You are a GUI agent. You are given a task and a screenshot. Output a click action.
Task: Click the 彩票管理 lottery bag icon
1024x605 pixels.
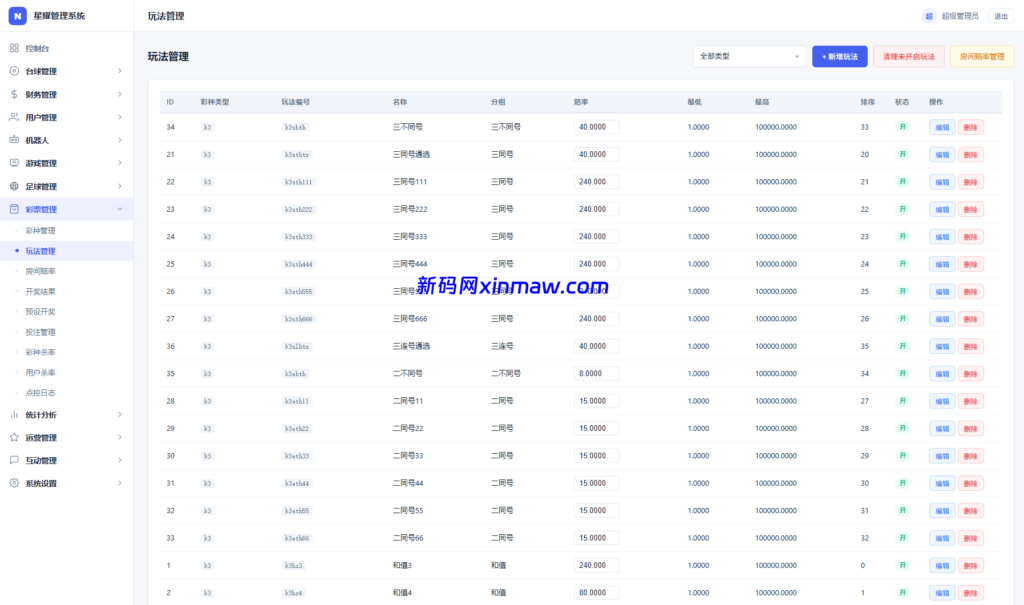click(14, 209)
